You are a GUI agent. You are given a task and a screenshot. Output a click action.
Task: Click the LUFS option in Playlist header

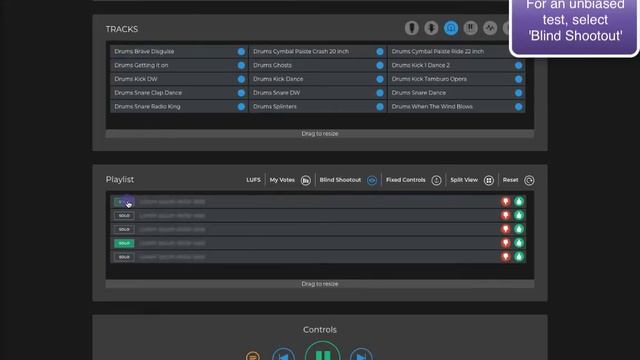click(253, 180)
